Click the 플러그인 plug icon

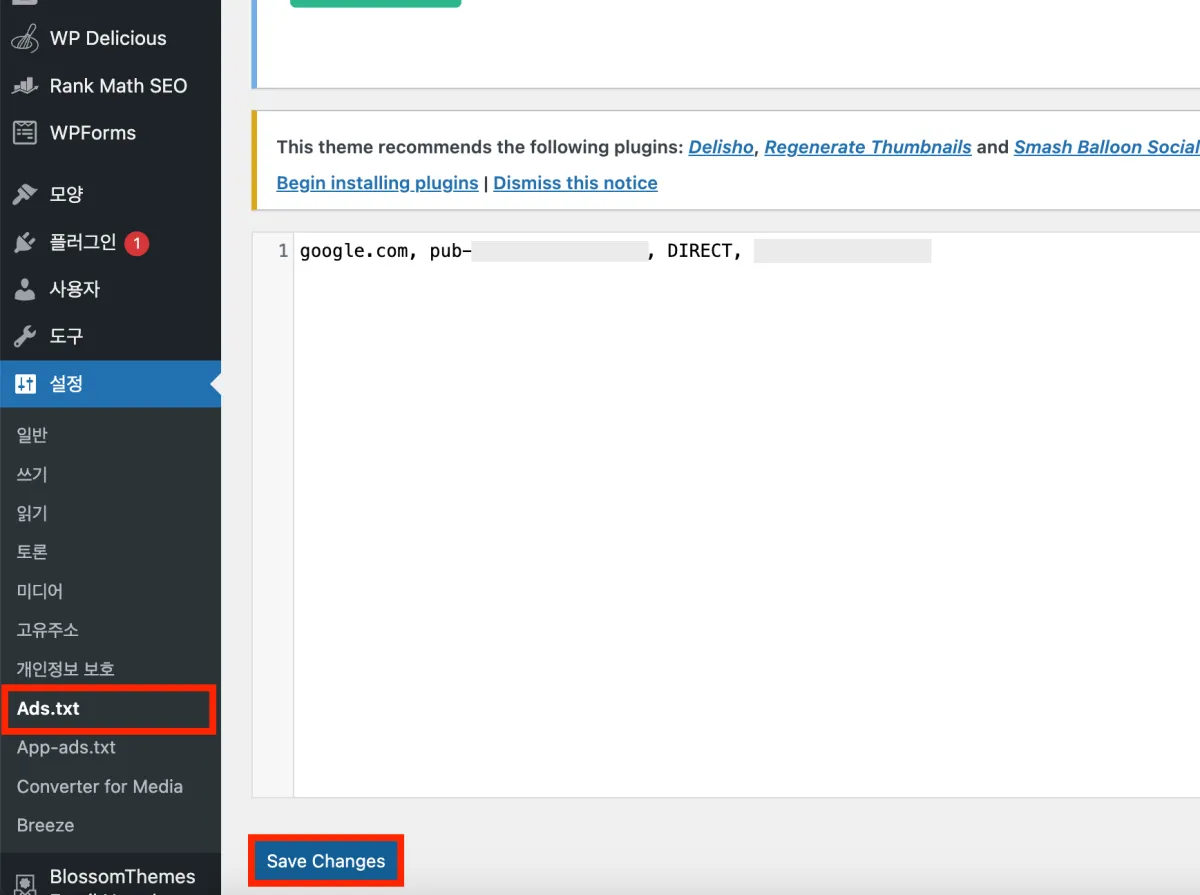pos(24,243)
